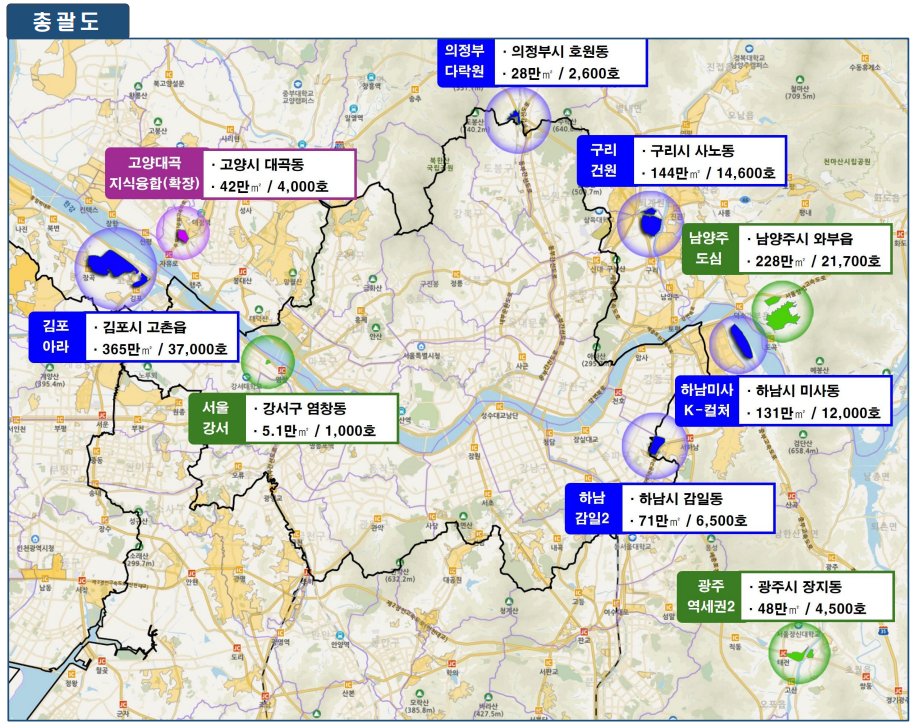Click the figure 71만㎡ / 6,500호

coord(692,520)
